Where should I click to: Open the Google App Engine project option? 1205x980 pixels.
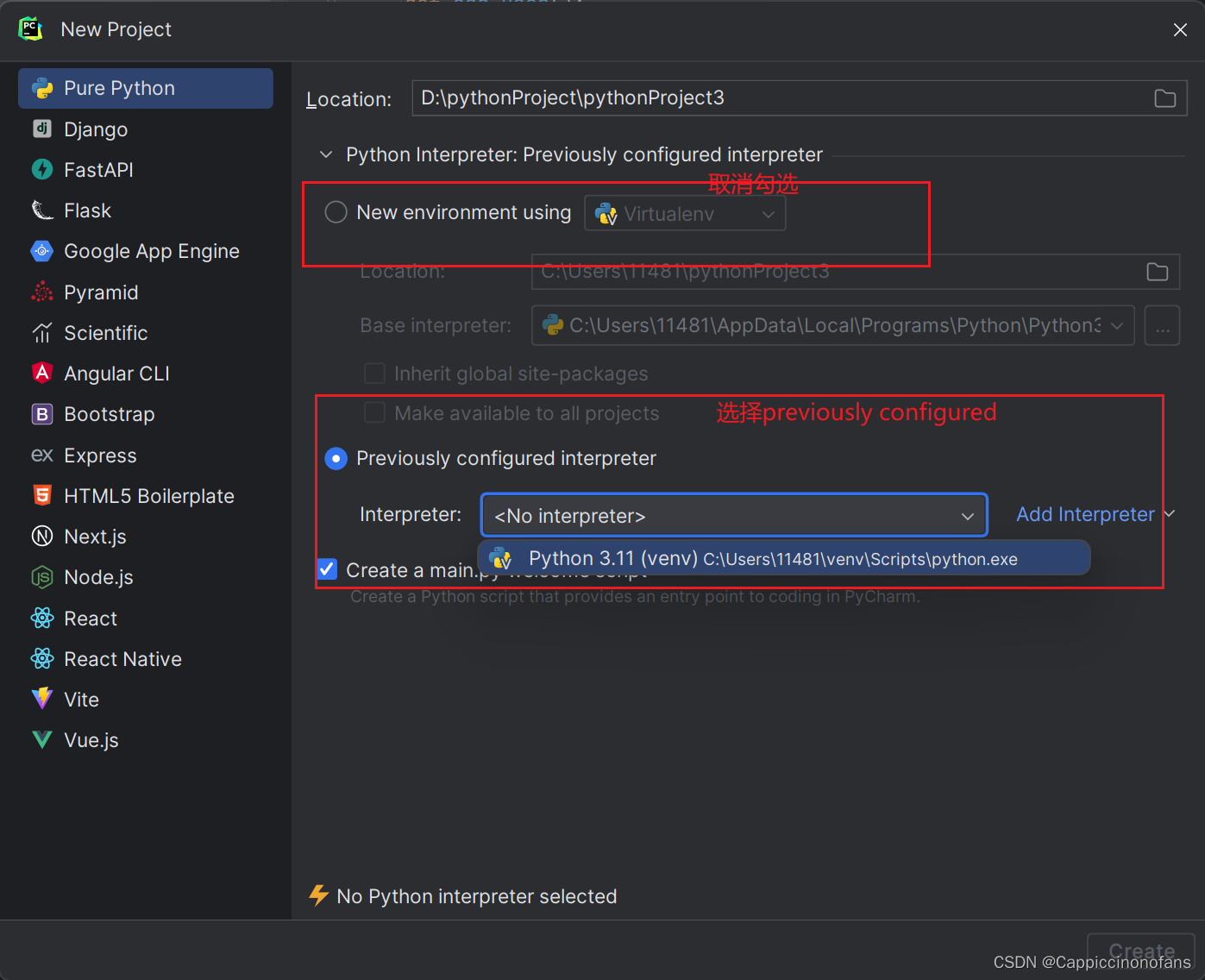coord(152,250)
